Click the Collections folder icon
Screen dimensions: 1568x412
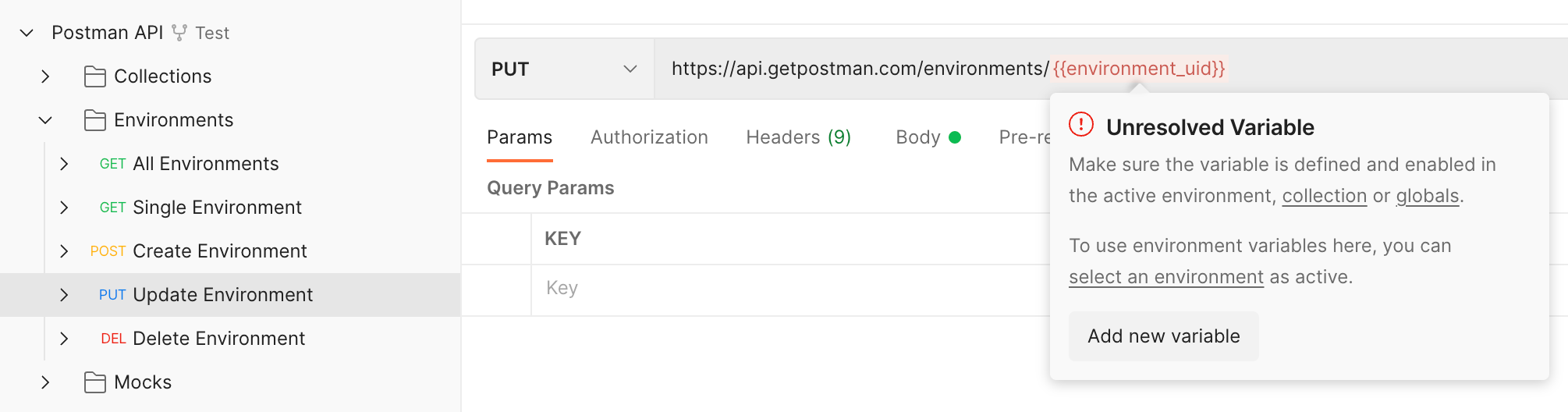tap(95, 76)
